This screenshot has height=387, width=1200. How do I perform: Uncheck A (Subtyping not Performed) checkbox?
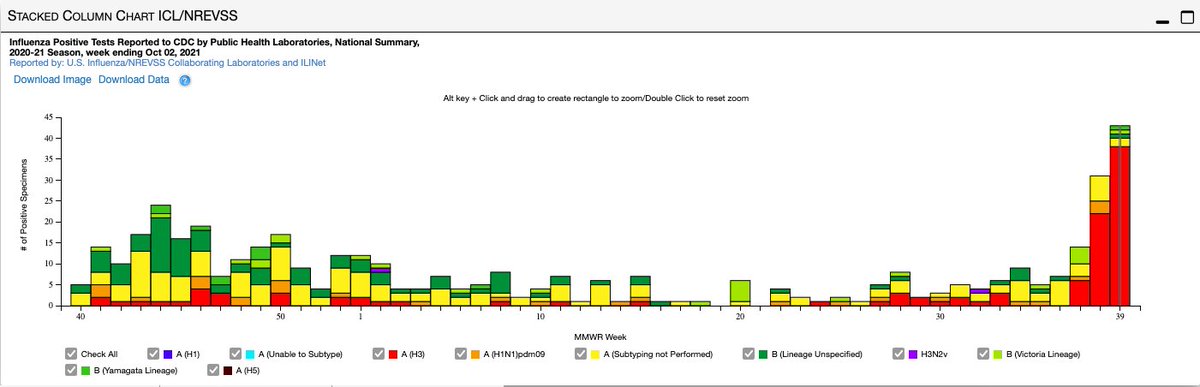(580, 353)
